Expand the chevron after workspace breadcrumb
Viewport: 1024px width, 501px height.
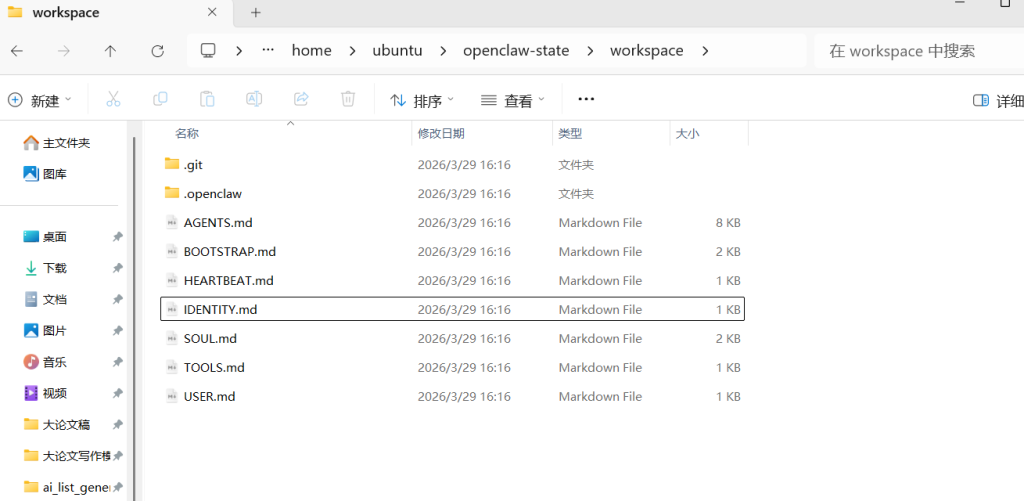(705, 51)
